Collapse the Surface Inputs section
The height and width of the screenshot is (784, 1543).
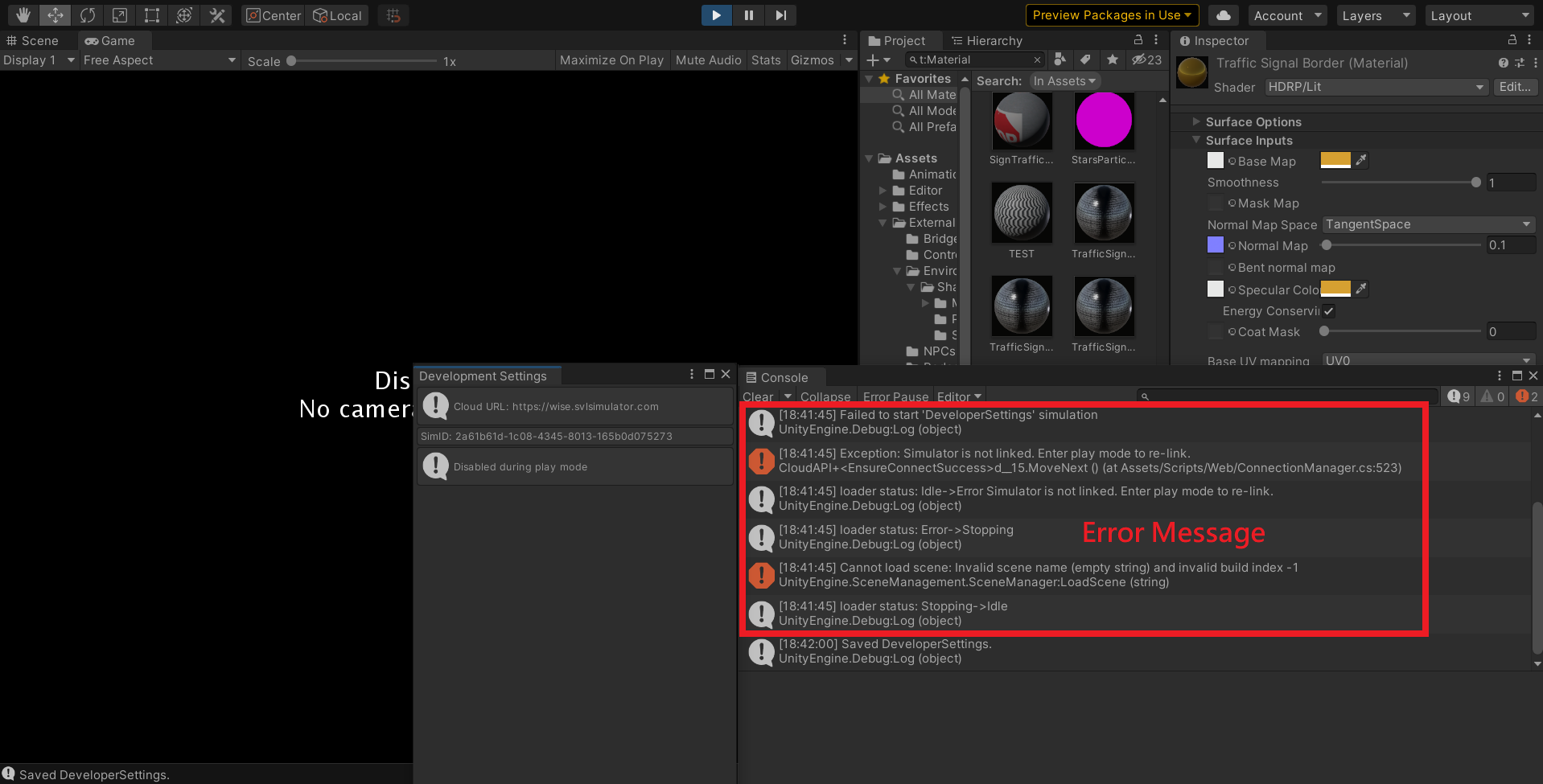coord(1196,140)
